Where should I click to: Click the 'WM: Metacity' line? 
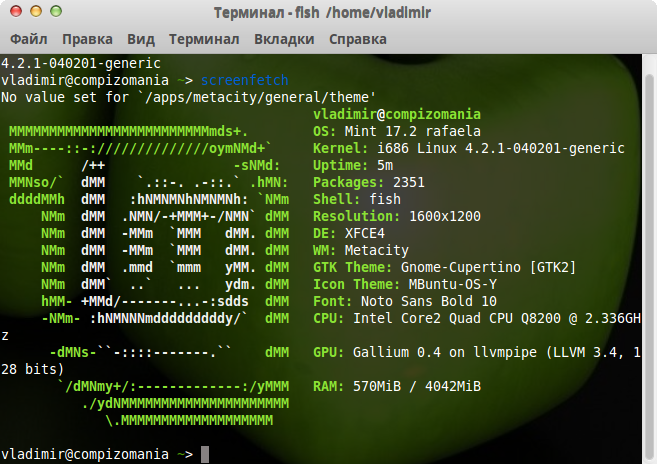click(361, 250)
